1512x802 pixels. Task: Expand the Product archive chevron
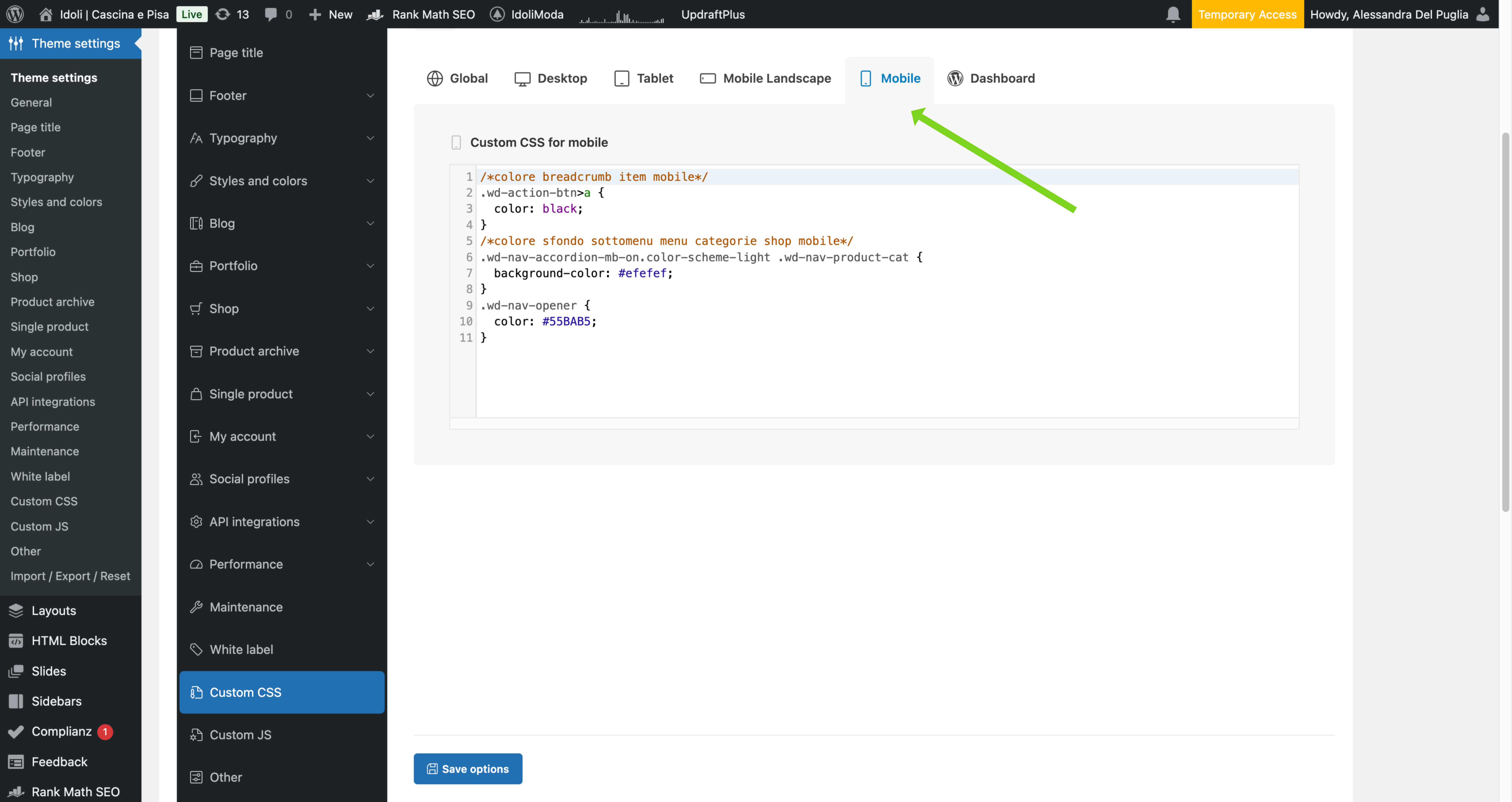click(x=370, y=351)
